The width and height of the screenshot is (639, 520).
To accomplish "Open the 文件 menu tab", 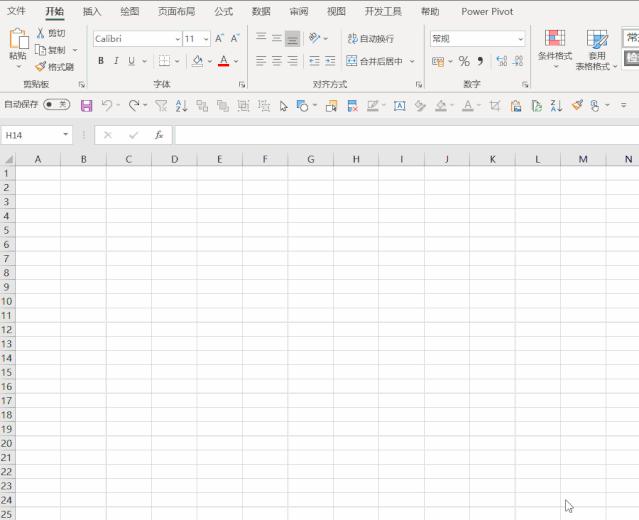I will tap(17, 11).
